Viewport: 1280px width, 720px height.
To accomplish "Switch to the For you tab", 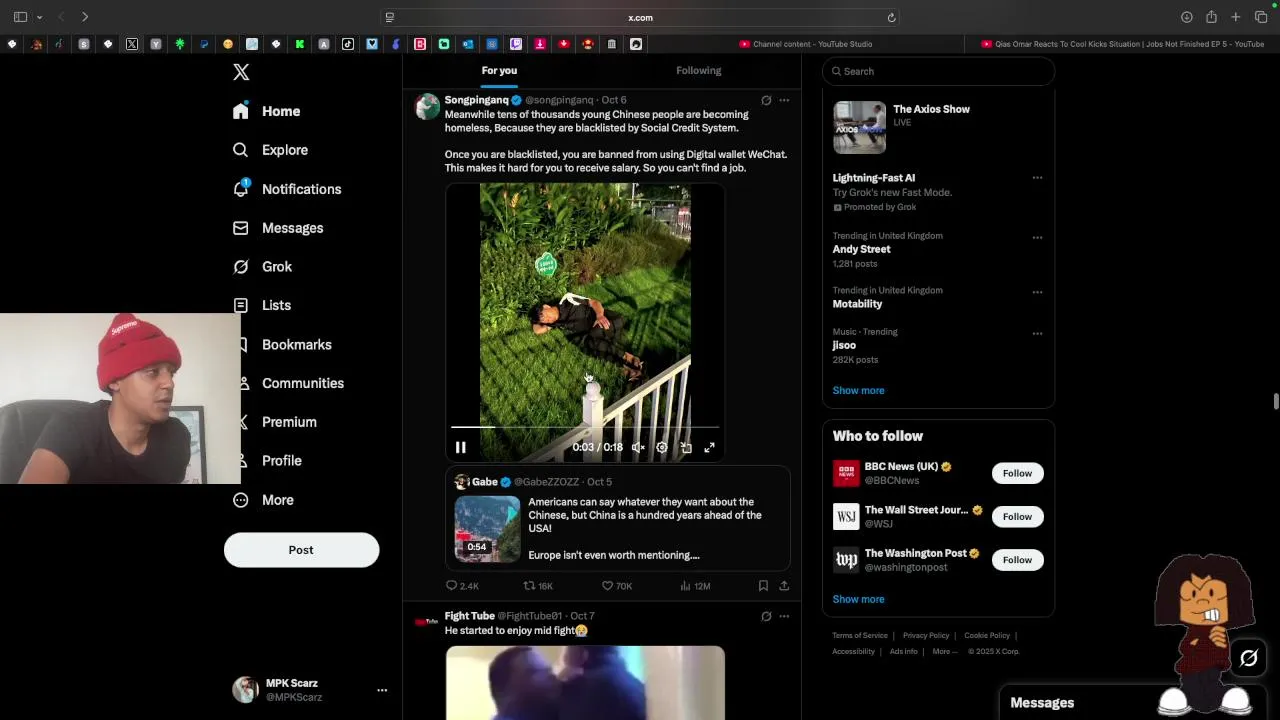I will click(499, 70).
